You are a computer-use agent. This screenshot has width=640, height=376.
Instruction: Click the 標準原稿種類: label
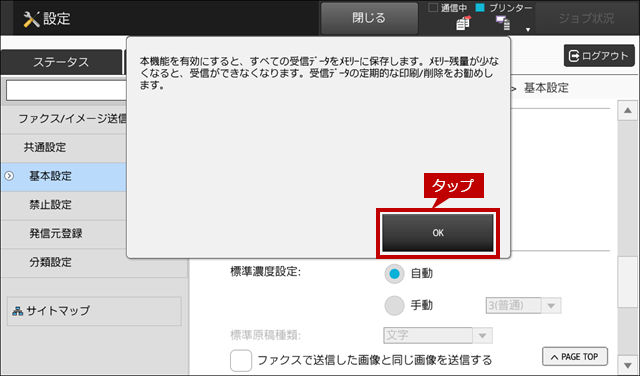tap(266, 336)
